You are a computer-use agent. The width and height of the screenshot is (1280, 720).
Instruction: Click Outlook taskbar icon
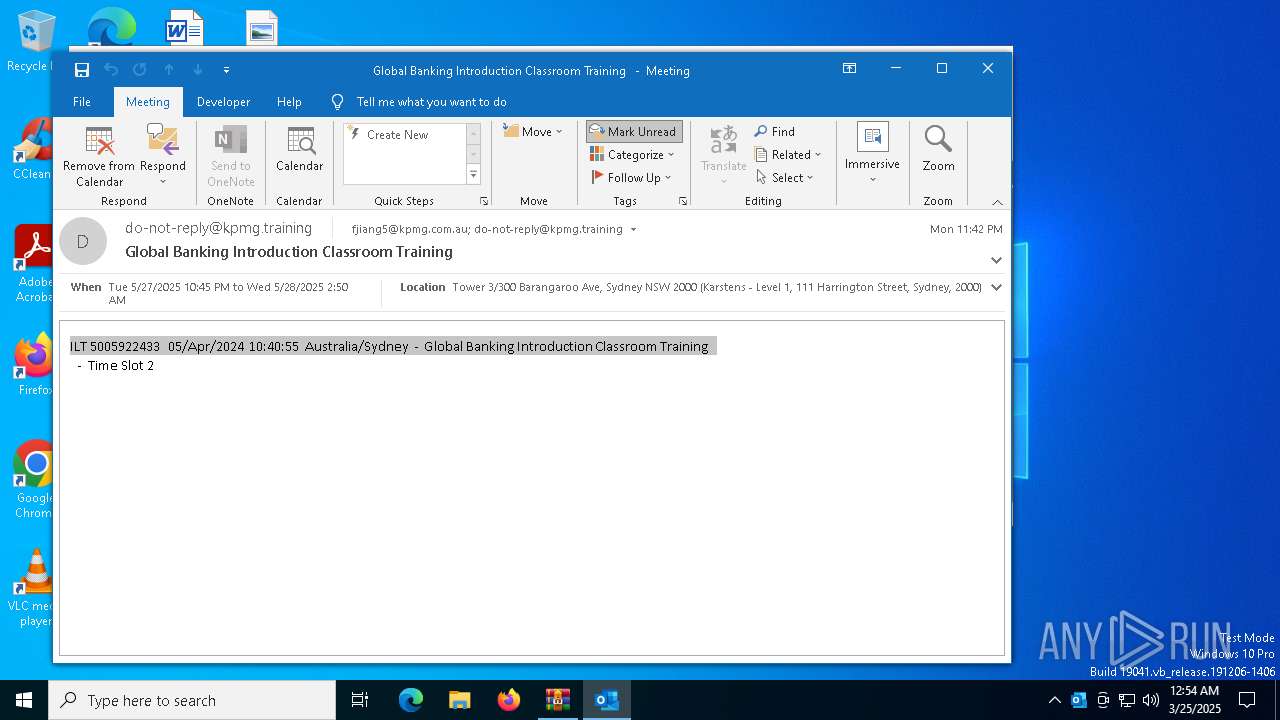click(x=606, y=700)
